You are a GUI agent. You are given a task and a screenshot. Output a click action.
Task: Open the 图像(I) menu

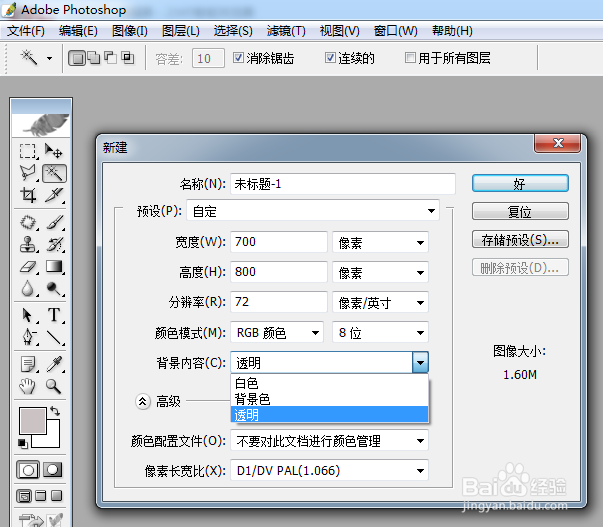(x=130, y=30)
